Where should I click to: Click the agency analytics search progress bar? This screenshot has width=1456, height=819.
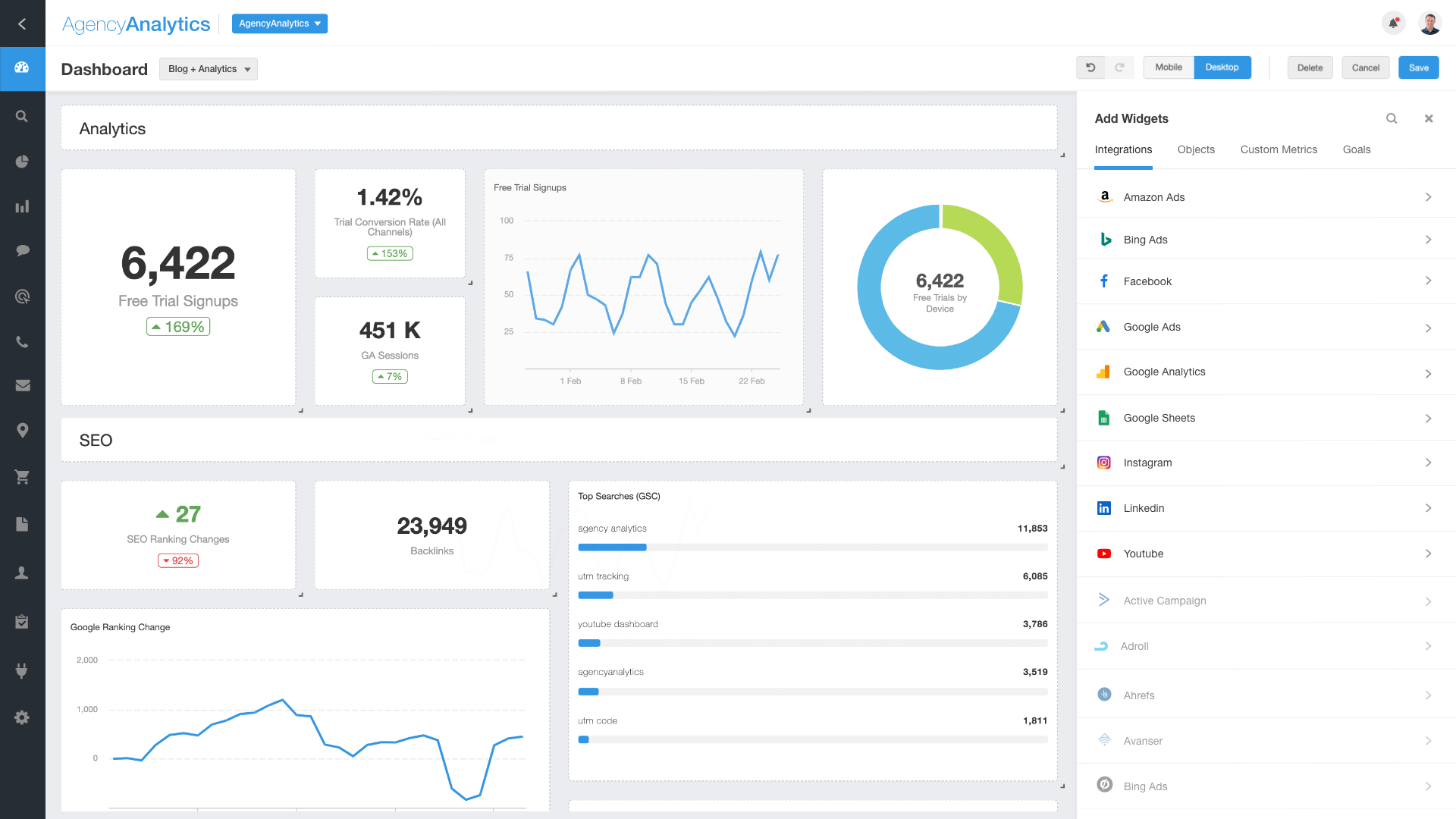click(813, 548)
